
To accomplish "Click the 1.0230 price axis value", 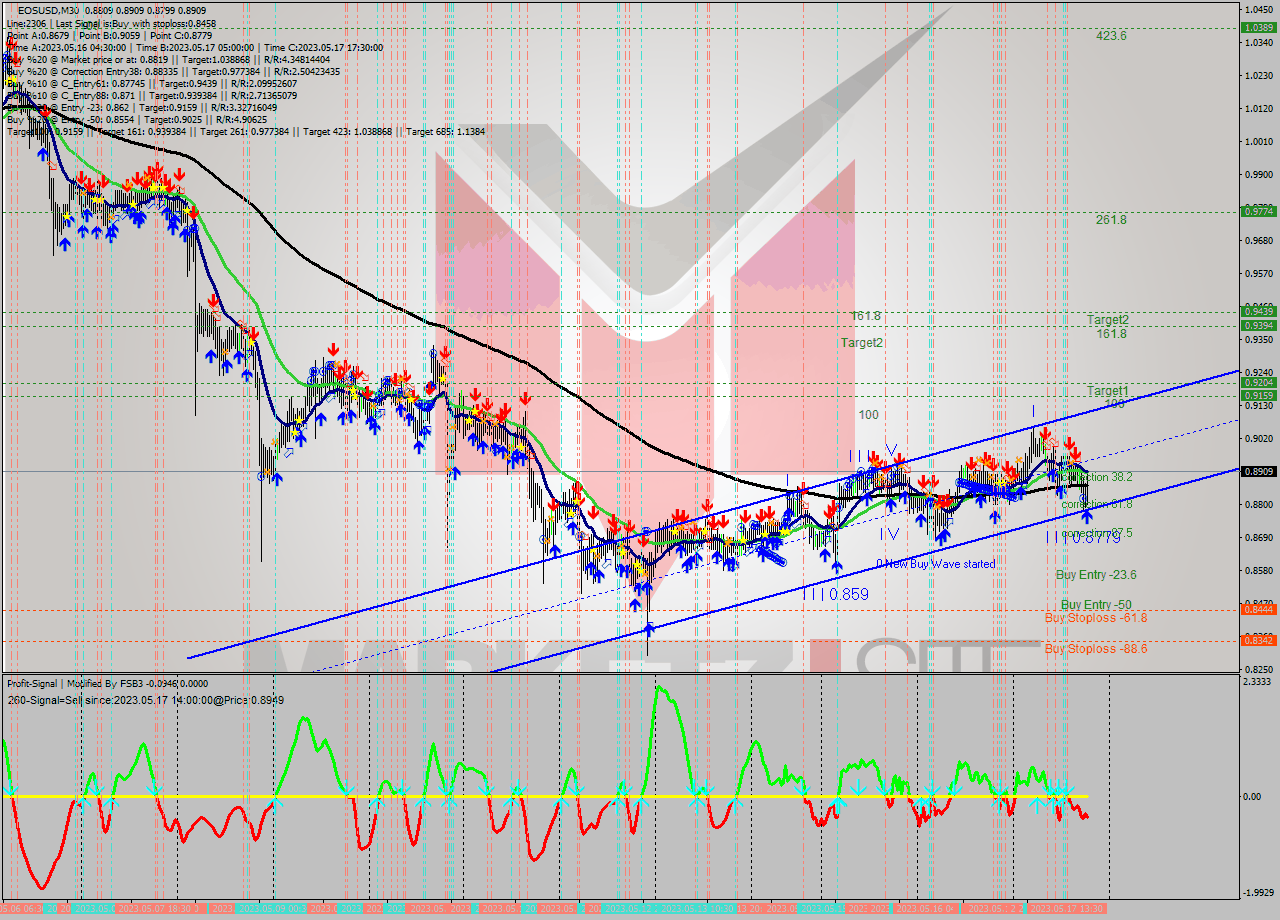I will [x=1258, y=75].
